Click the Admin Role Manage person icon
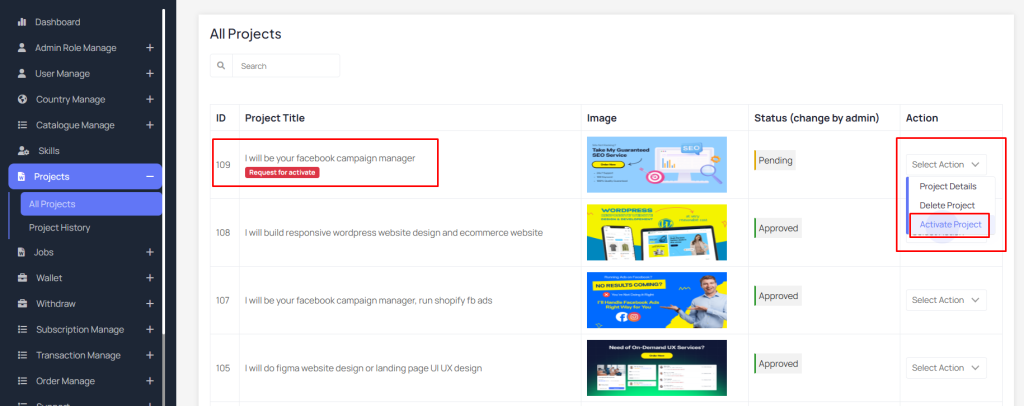Screen dimensions: 1024x406 click(x=22, y=48)
